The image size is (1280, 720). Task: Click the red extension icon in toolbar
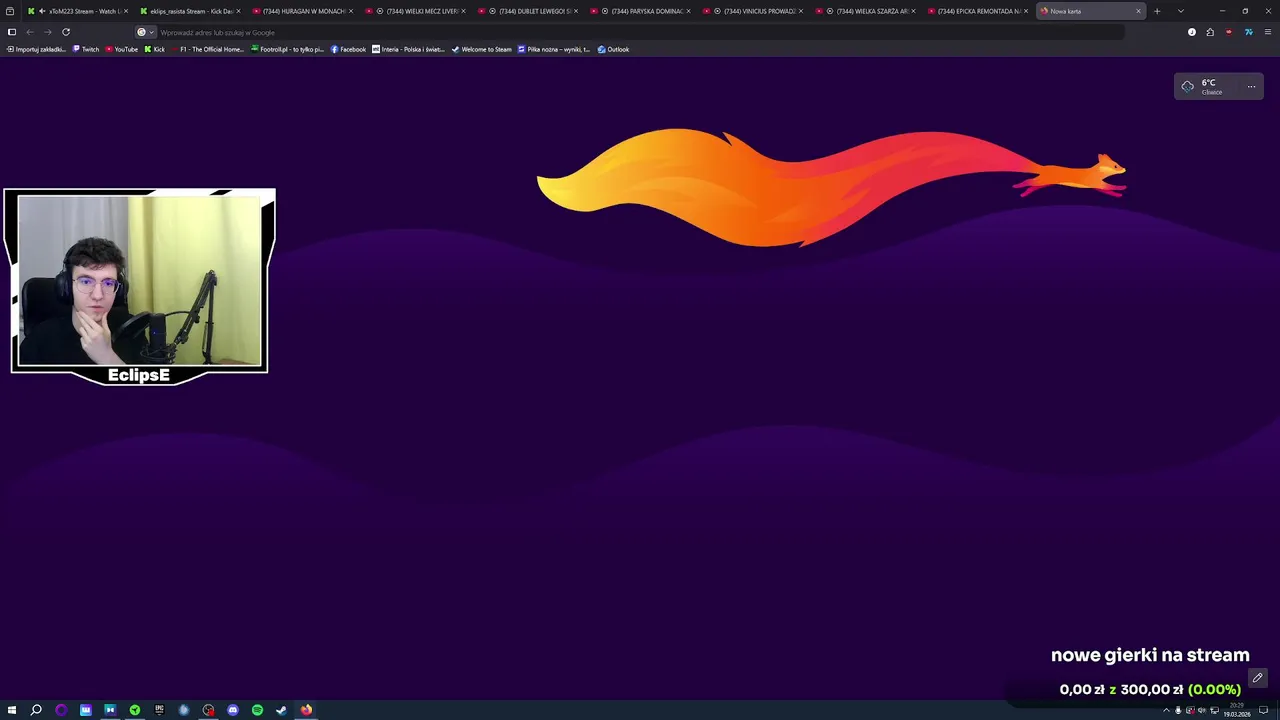click(x=1229, y=32)
